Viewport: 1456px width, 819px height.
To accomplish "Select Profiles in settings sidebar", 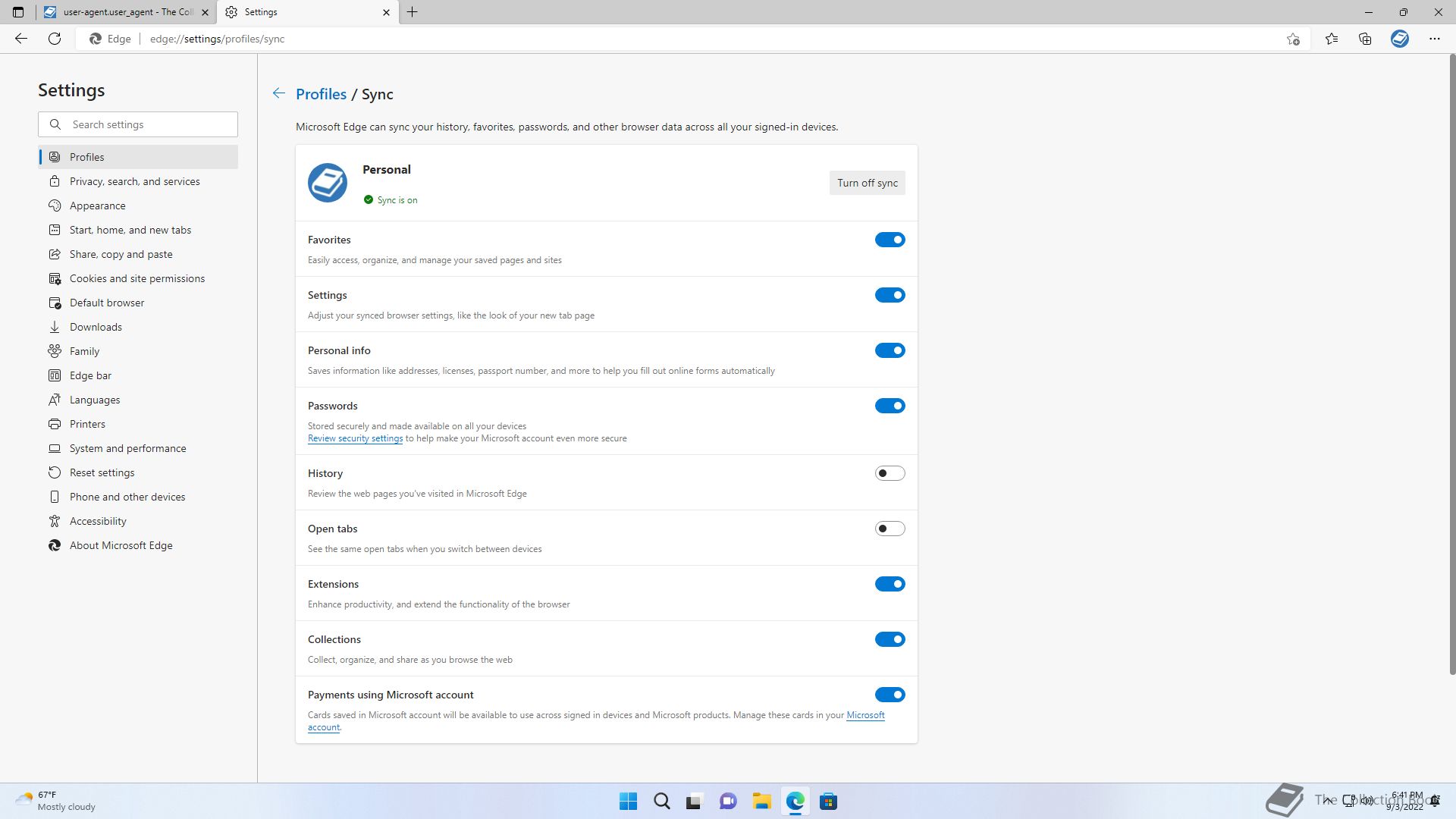I will point(138,157).
